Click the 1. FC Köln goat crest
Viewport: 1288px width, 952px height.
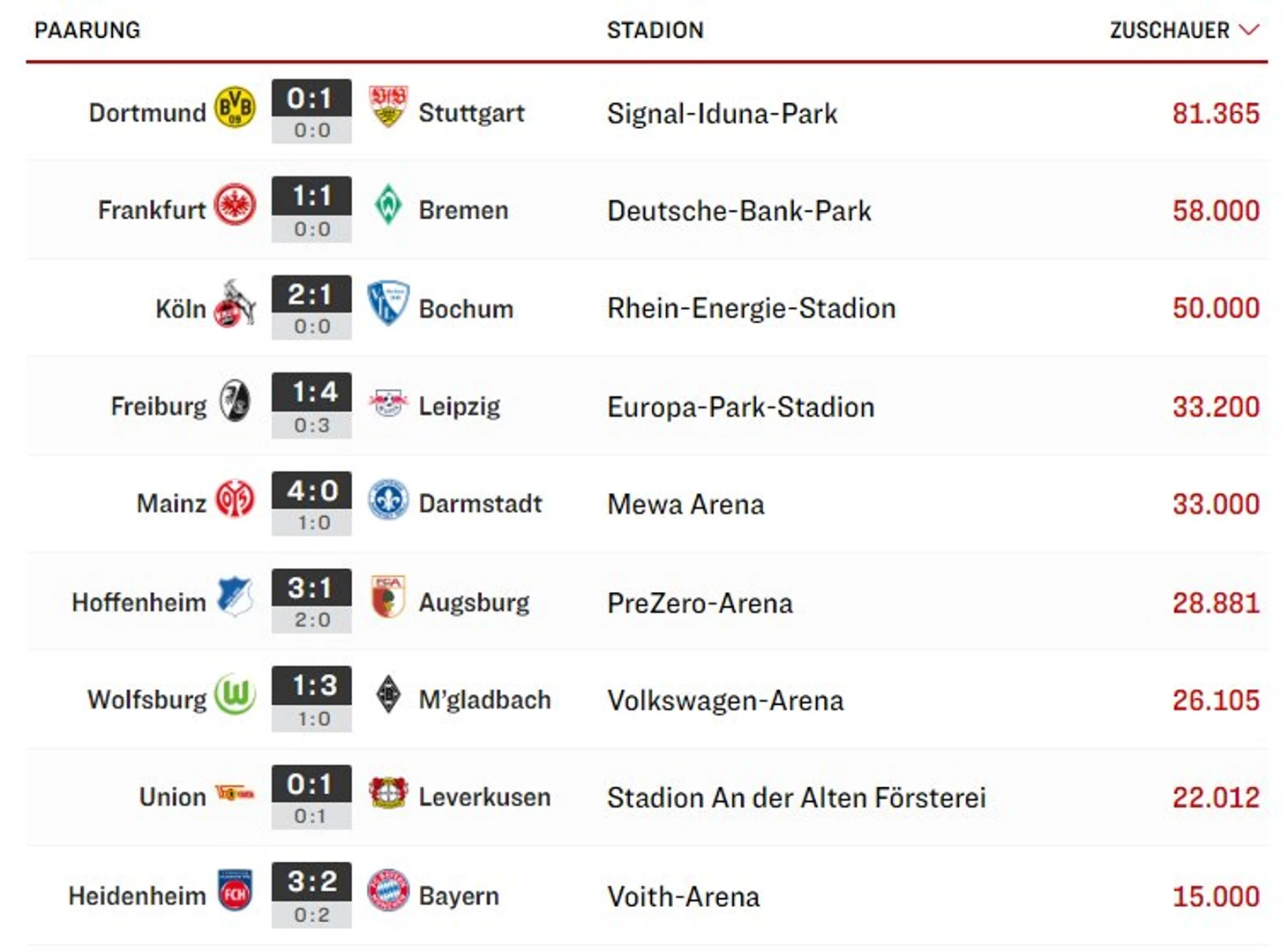pos(236,304)
